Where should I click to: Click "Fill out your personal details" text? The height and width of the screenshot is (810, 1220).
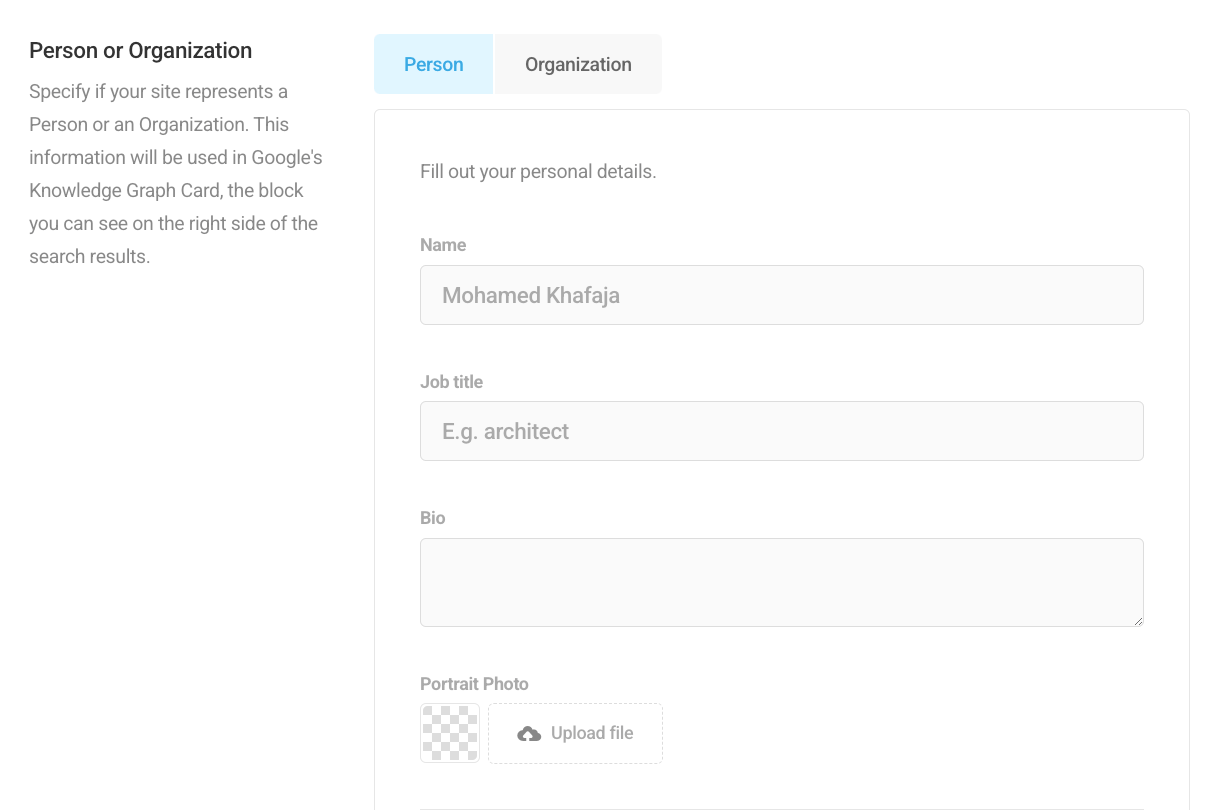point(538,171)
